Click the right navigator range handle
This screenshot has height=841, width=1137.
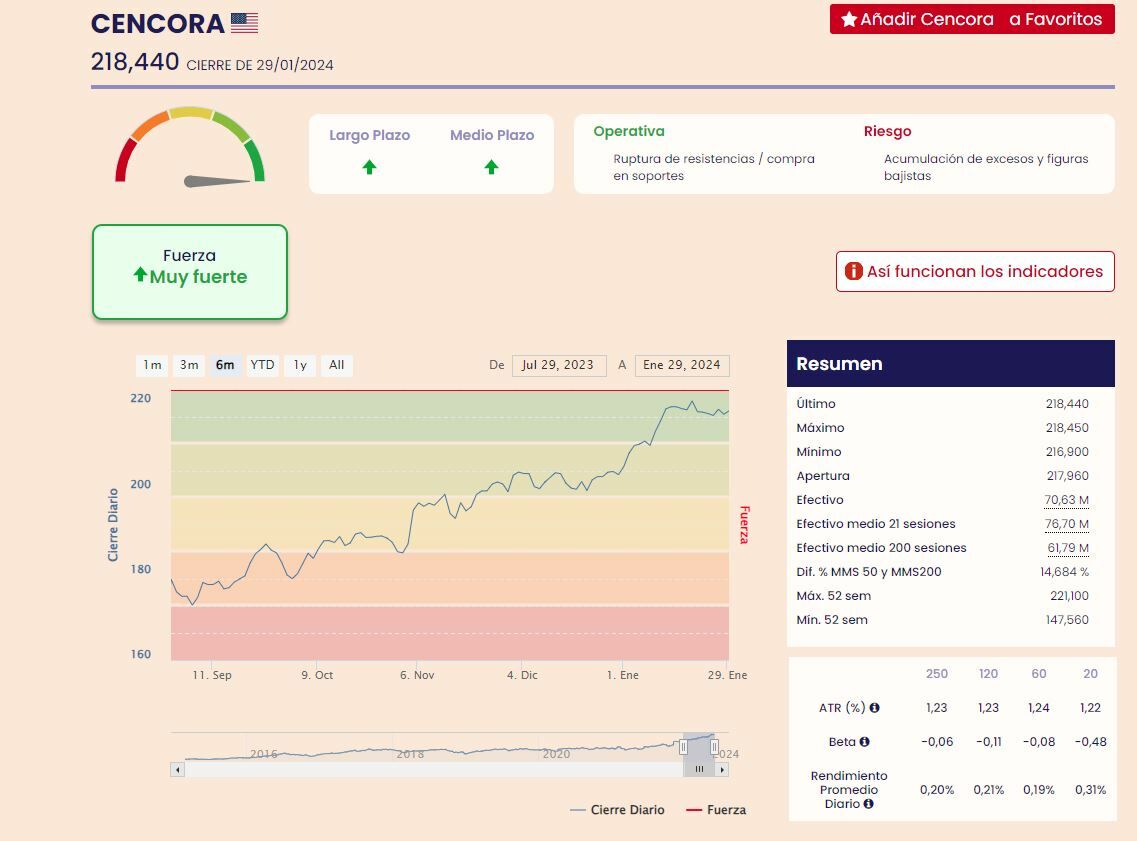(715, 747)
